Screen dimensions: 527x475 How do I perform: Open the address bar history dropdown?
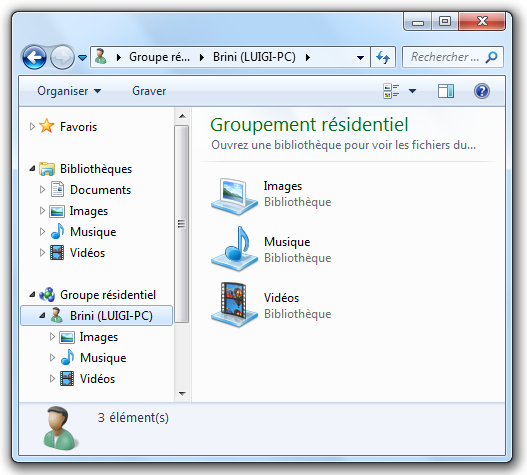pyautogui.click(x=360, y=58)
